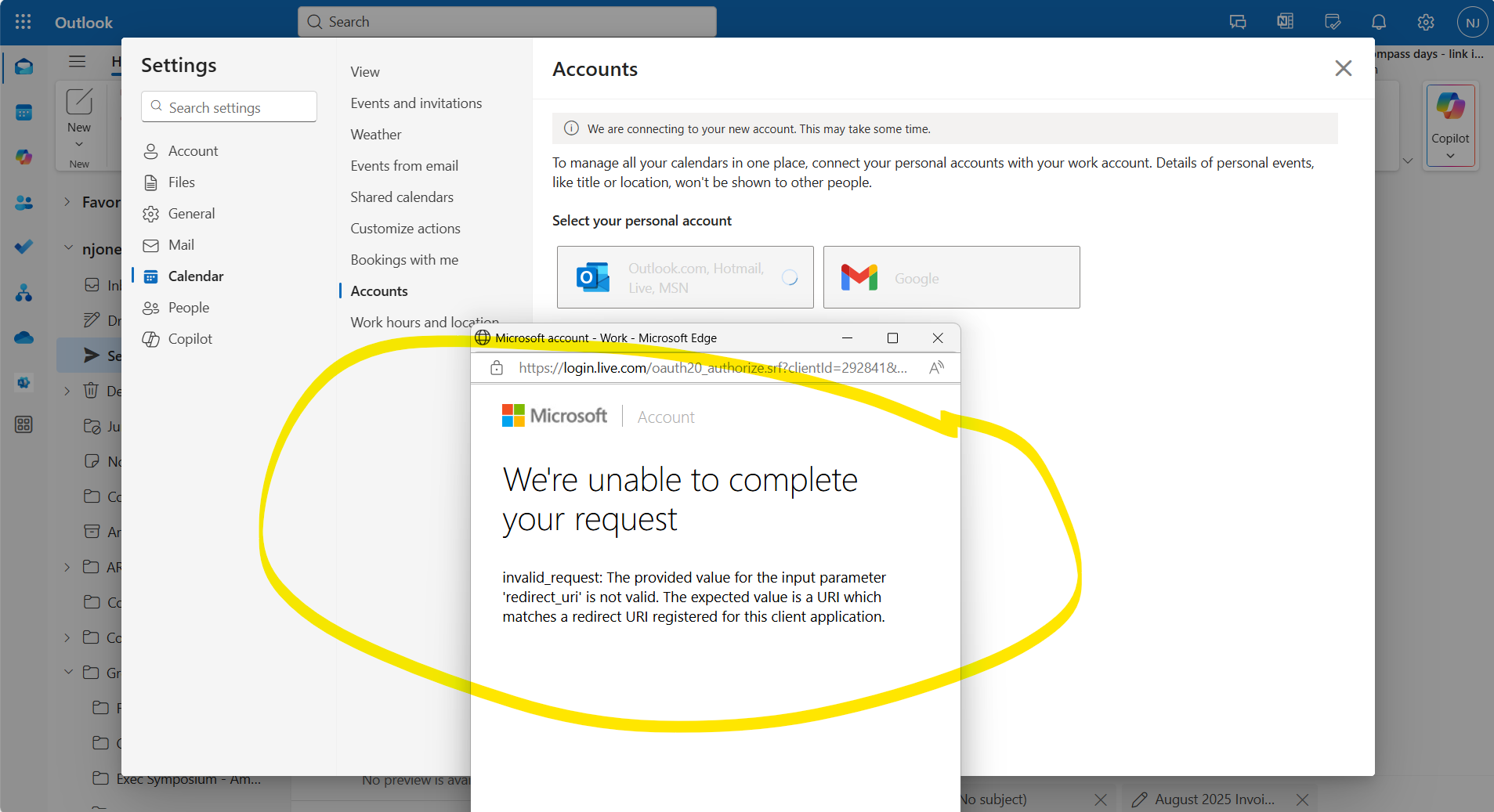The width and height of the screenshot is (1494, 812).
Task: Open Calendar from the left app rail
Action: pos(24,113)
